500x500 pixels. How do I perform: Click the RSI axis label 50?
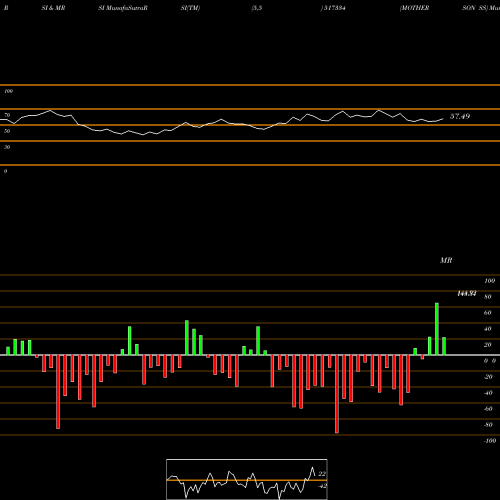pyautogui.click(x=7, y=131)
